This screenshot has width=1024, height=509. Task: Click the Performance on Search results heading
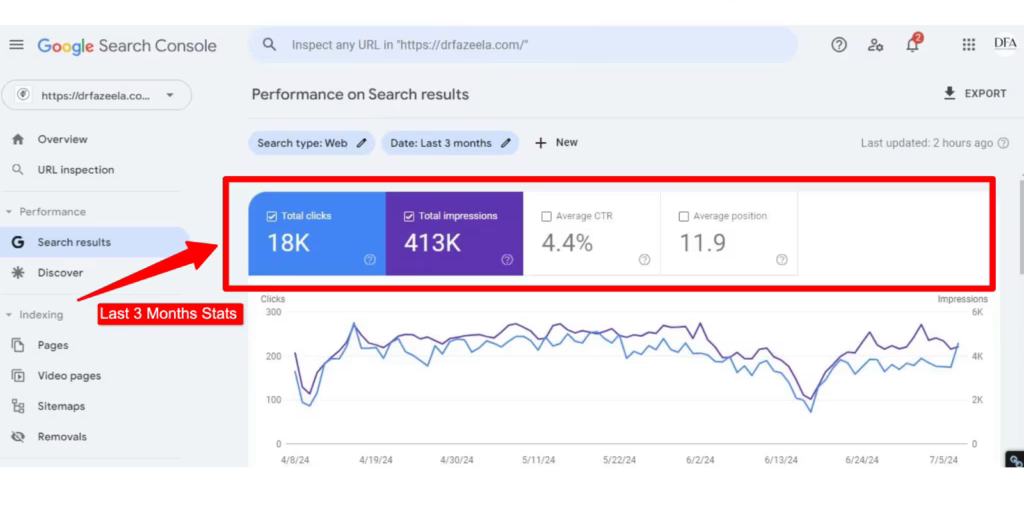coord(360,94)
